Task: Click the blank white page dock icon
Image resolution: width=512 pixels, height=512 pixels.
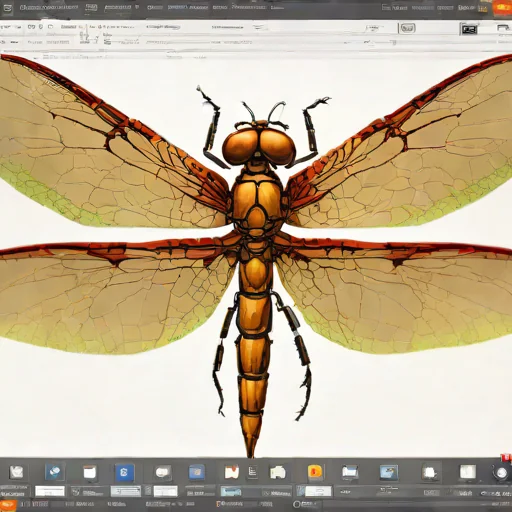Action: tap(468, 472)
